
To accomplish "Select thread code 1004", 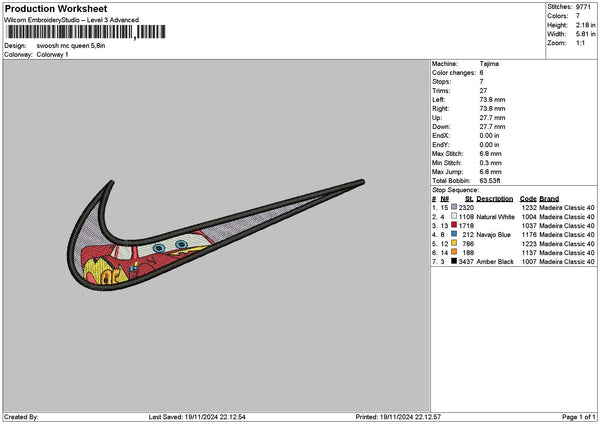I will tap(529, 217).
